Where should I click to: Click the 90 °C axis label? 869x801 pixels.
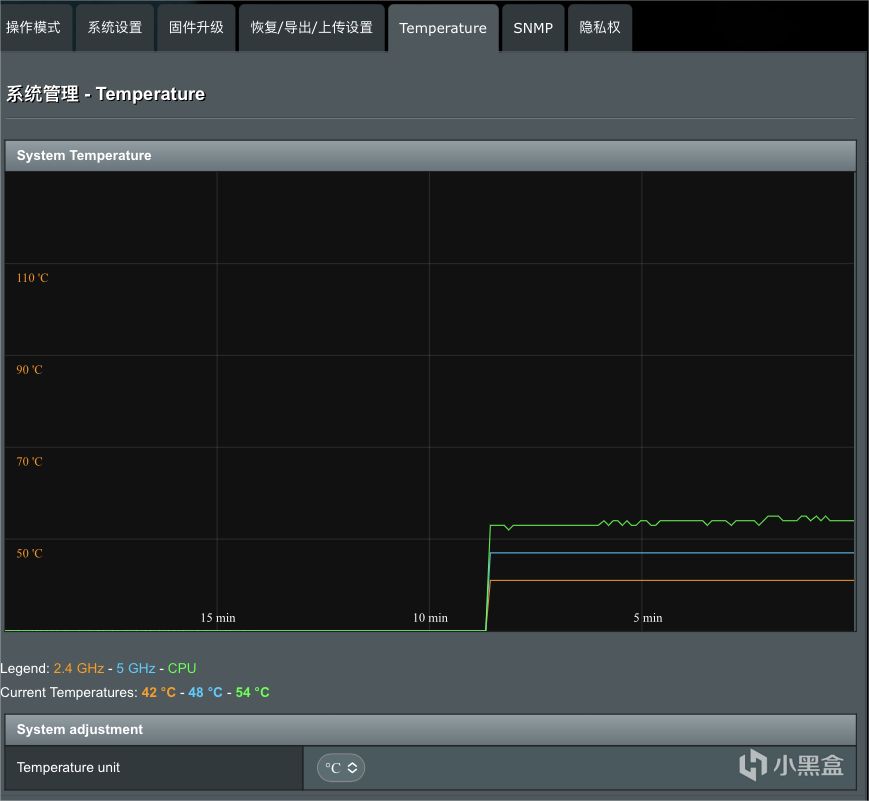[29, 370]
